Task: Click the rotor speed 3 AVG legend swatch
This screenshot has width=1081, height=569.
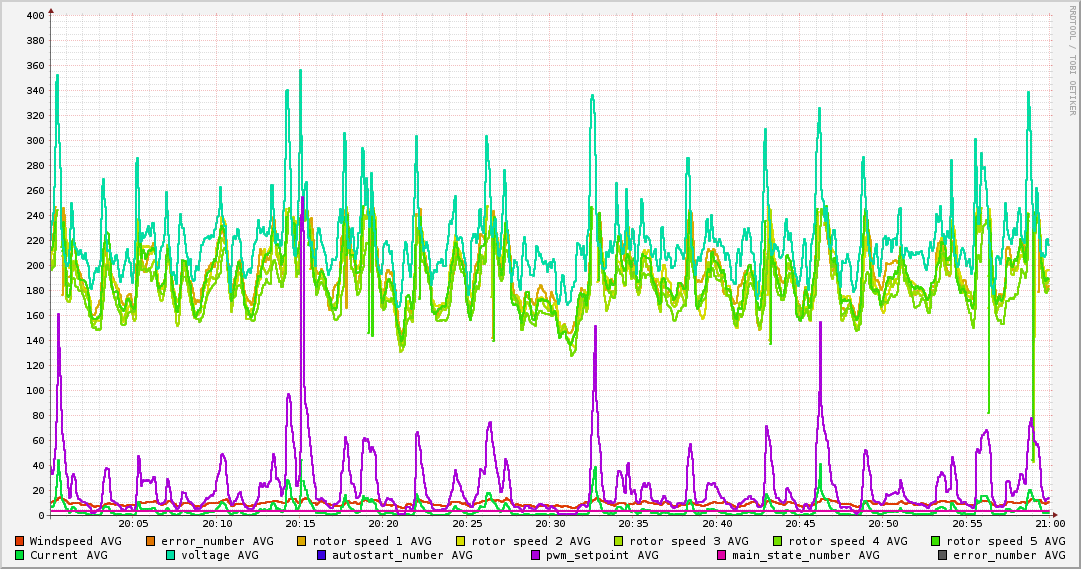Action: pyautogui.click(x=619, y=541)
